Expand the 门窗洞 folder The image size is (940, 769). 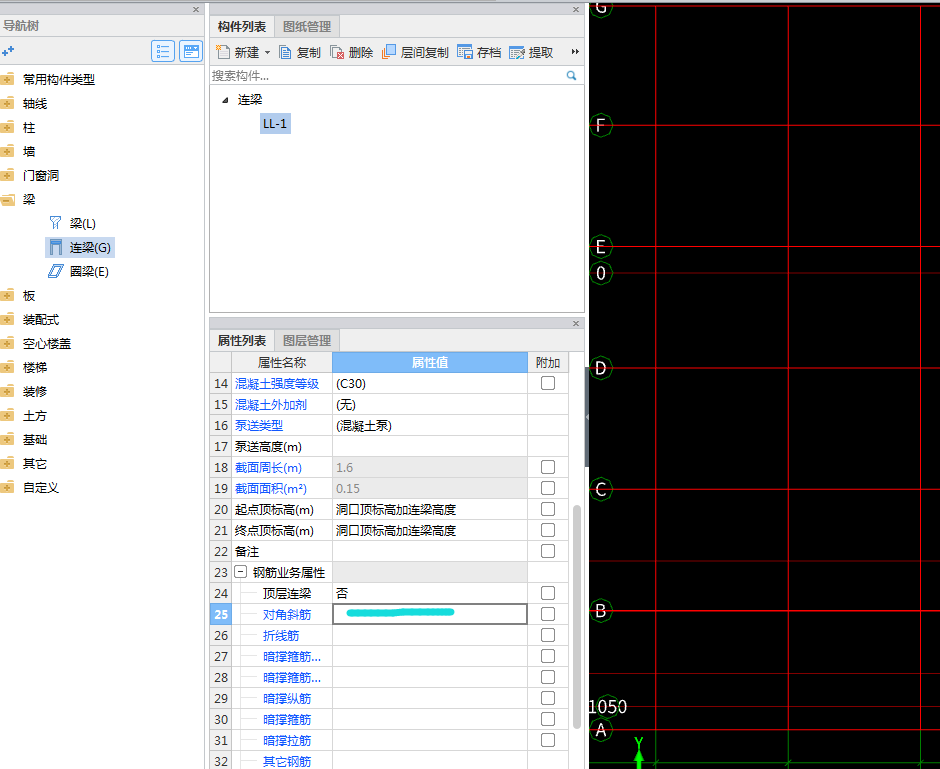[x=7, y=175]
